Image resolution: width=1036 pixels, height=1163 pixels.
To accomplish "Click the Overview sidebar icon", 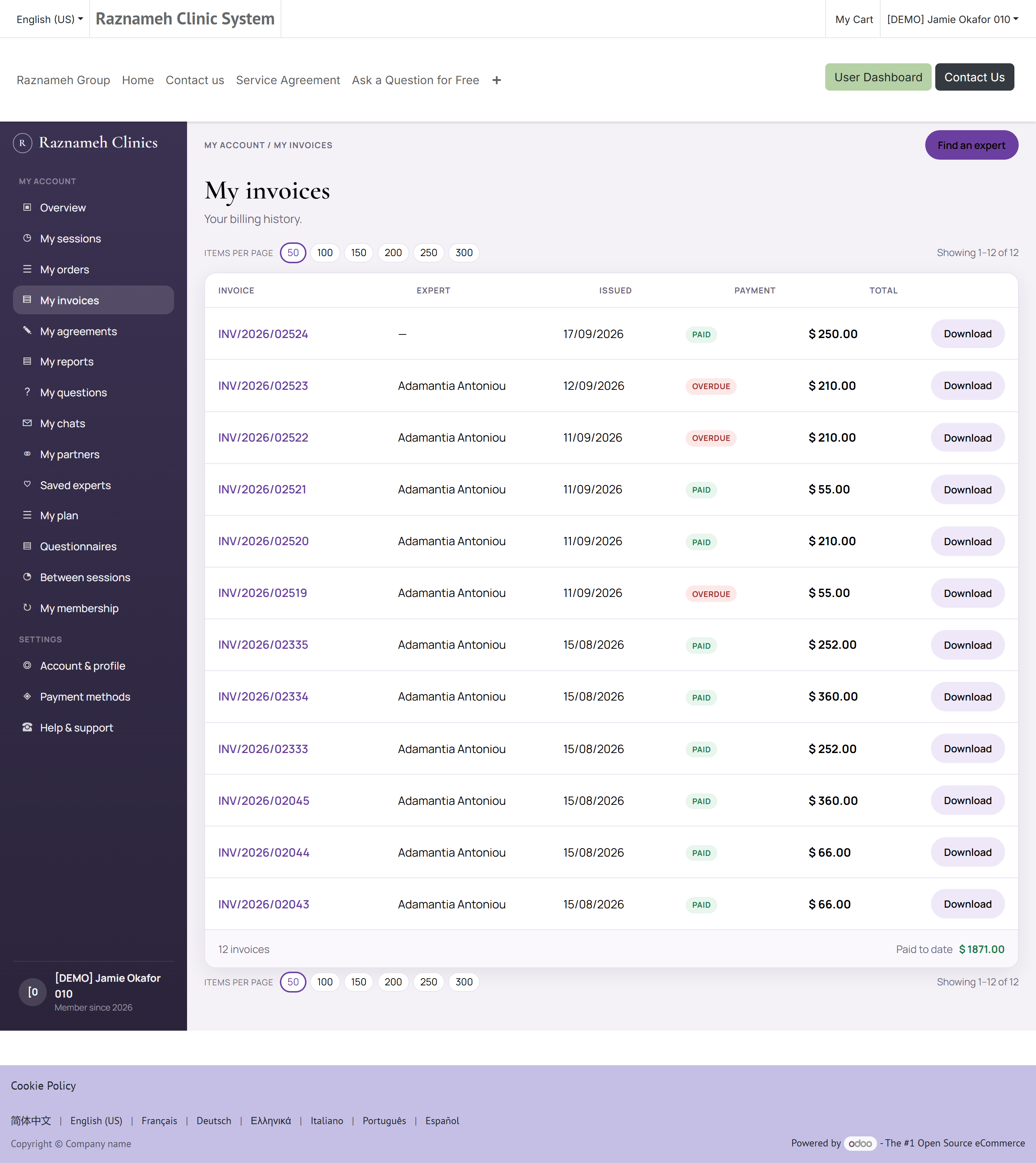I will [27, 207].
